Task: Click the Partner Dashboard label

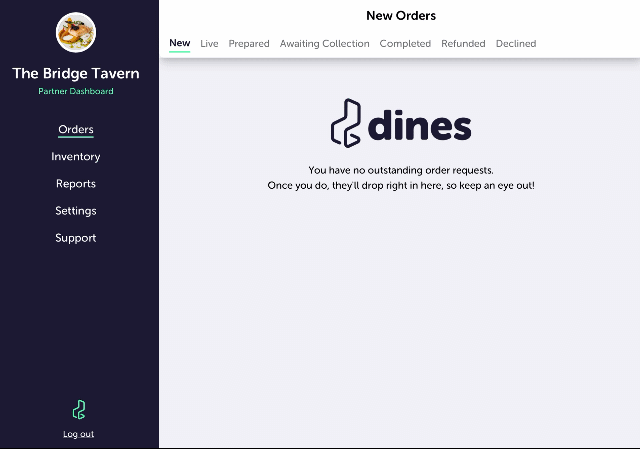Action: click(76, 91)
